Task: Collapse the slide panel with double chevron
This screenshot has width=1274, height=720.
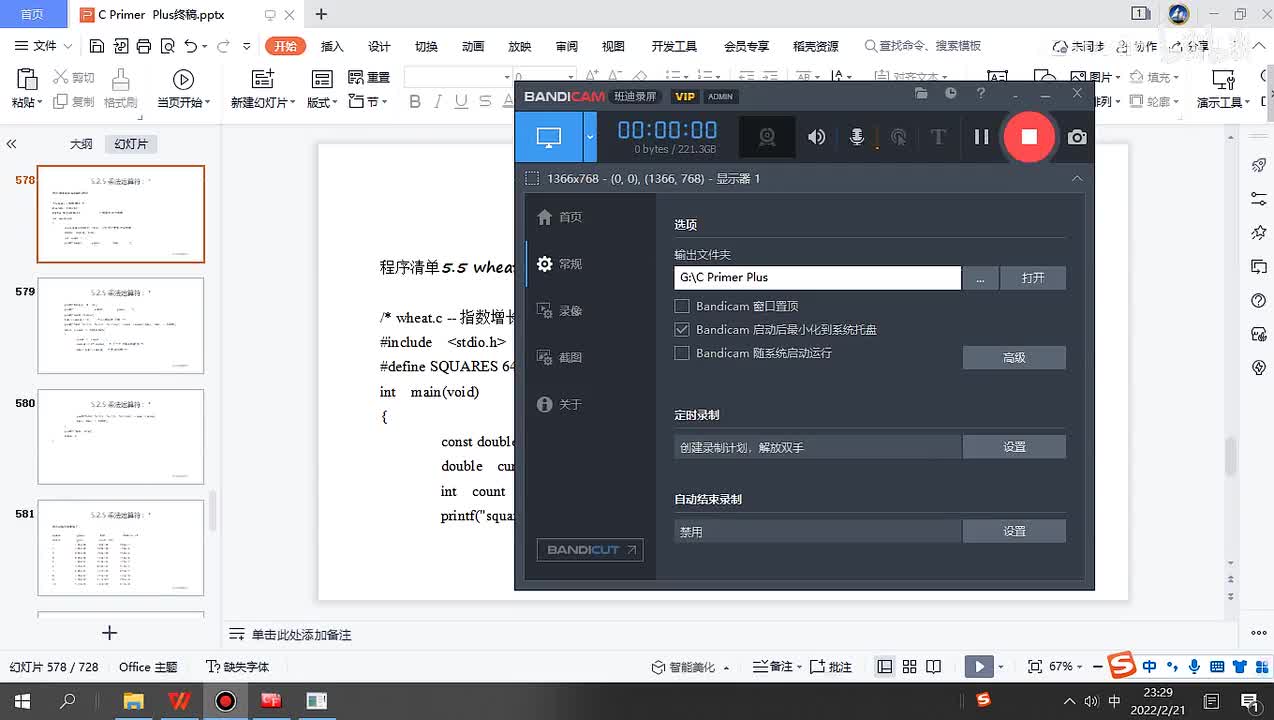Action: [12, 144]
